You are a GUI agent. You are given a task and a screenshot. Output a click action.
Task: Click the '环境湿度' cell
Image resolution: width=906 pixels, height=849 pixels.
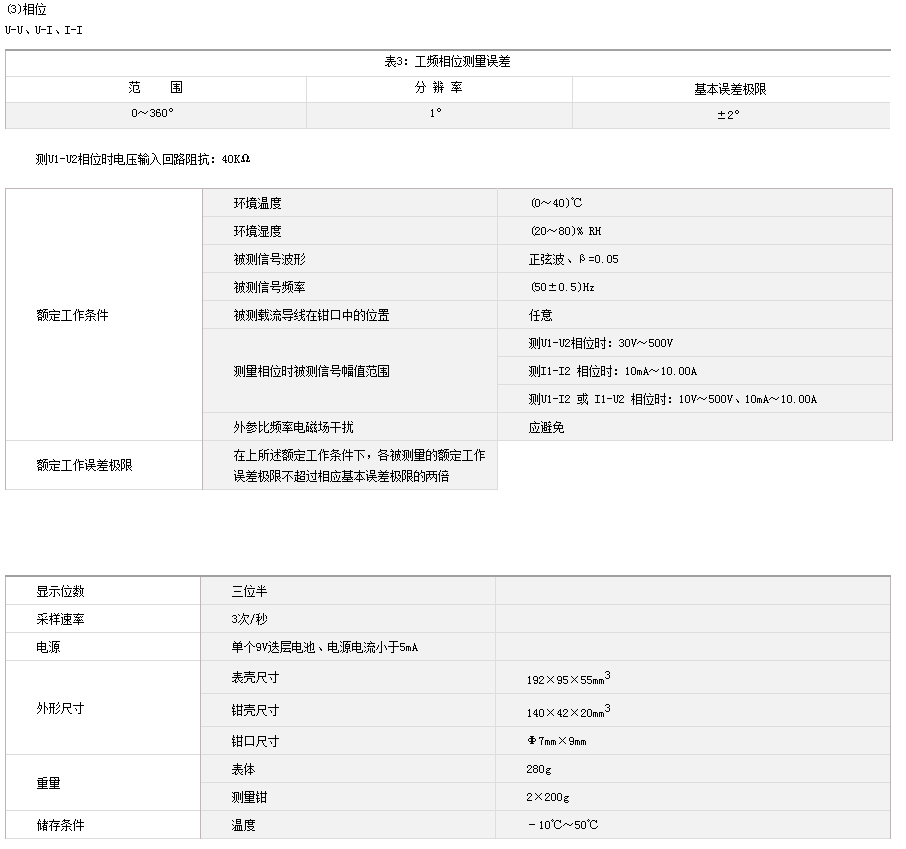[257, 231]
